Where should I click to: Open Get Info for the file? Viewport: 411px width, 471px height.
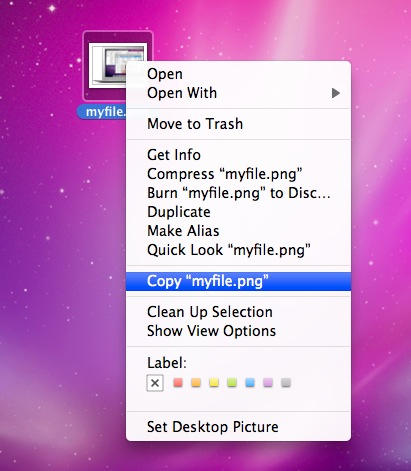click(174, 155)
